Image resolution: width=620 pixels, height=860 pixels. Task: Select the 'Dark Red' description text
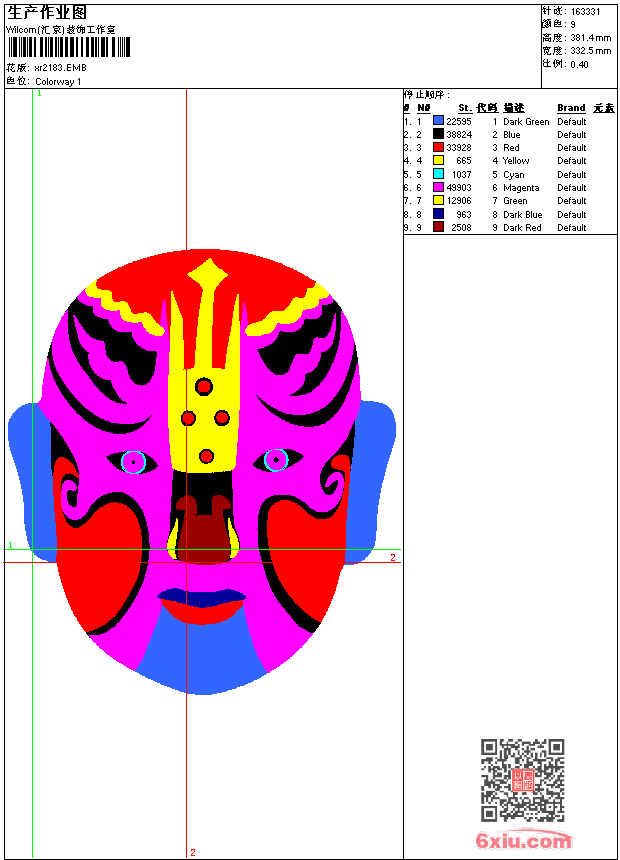tap(522, 228)
